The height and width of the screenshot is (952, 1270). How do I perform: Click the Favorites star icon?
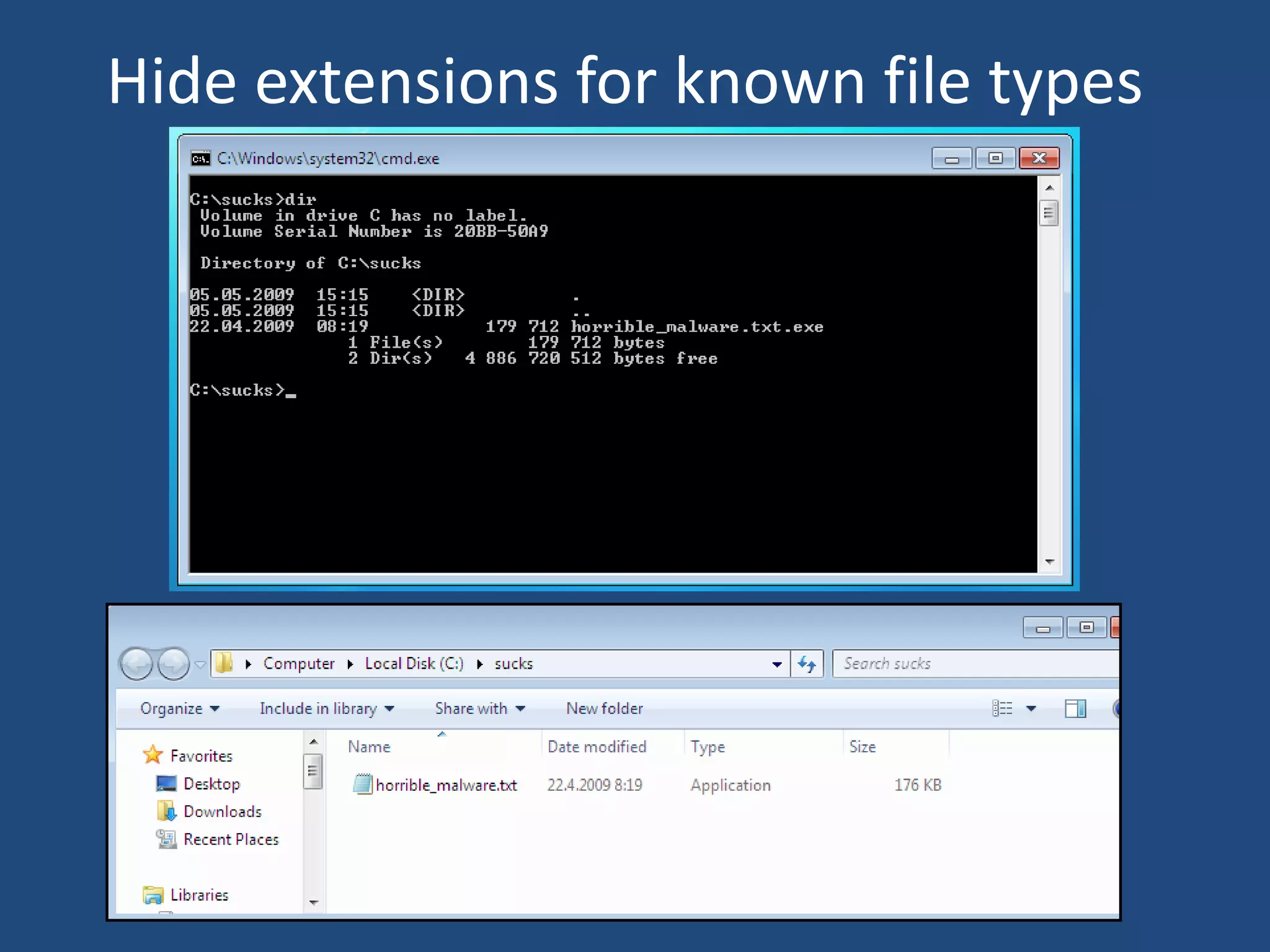click(x=153, y=755)
